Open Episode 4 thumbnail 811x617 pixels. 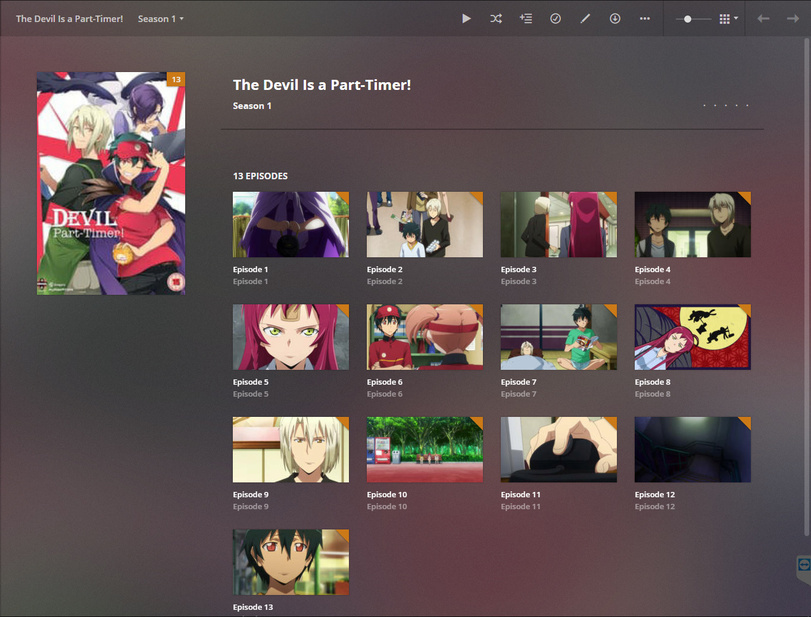click(x=693, y=224)
